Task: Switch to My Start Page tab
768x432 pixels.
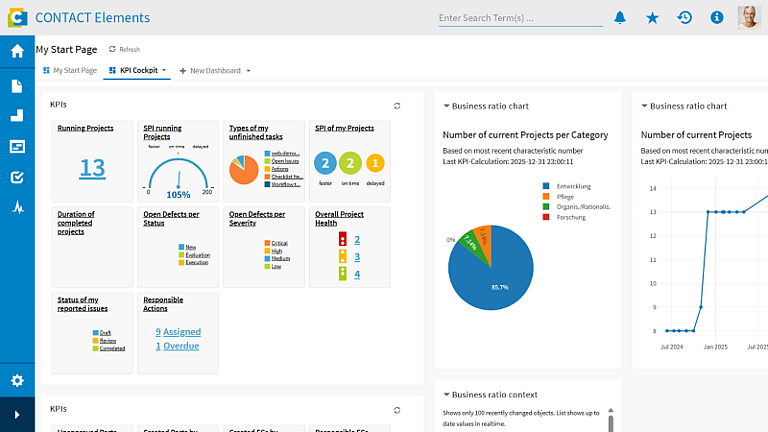Action: (x=70, y=71)
